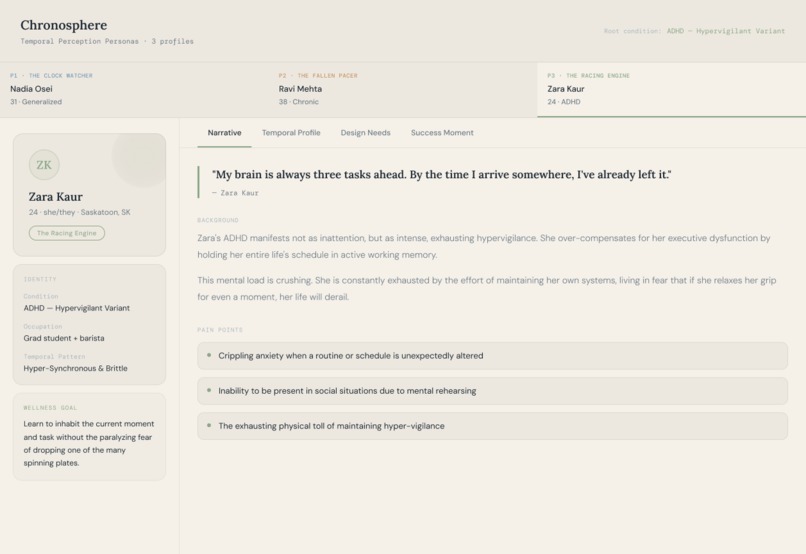806x554 pixels.
Task: Click the 'My brain is always three tasks ahead' quote
Action: pos(442,175)
